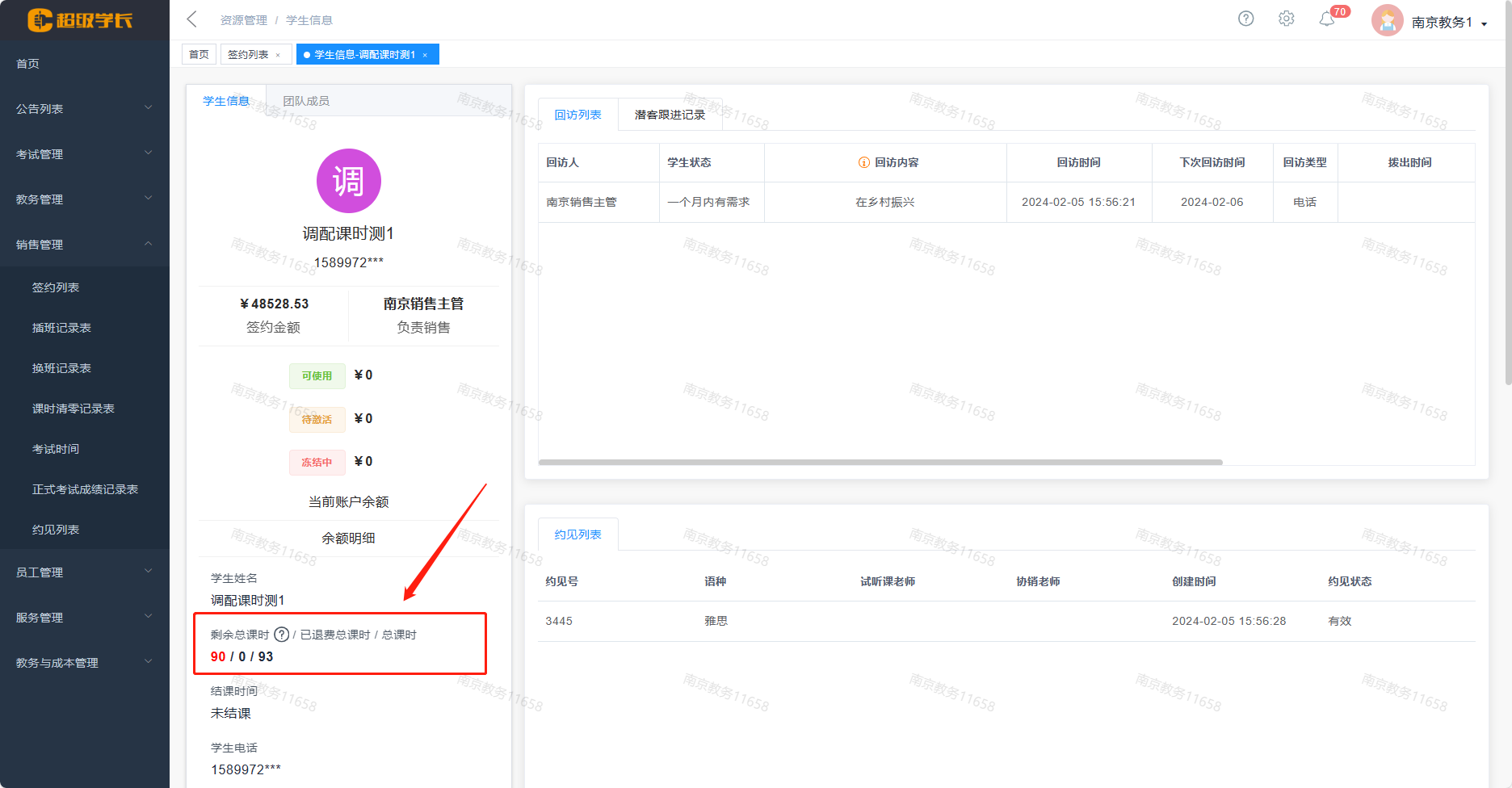Click the purple 调 student avatar

tap(348, 181)
